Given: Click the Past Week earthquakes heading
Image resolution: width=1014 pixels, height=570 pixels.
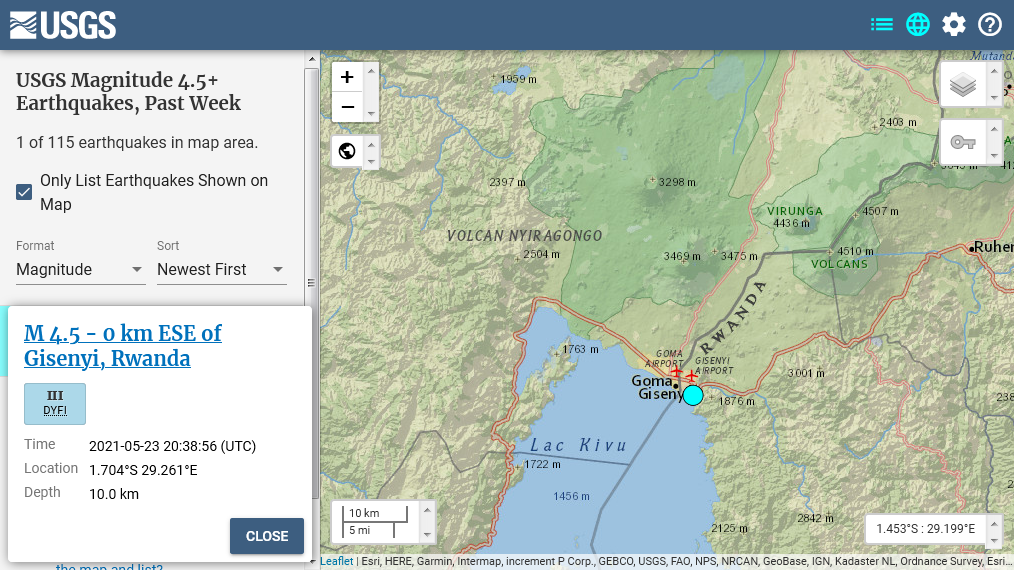Looking at the screenshot, I should point(128,91).
